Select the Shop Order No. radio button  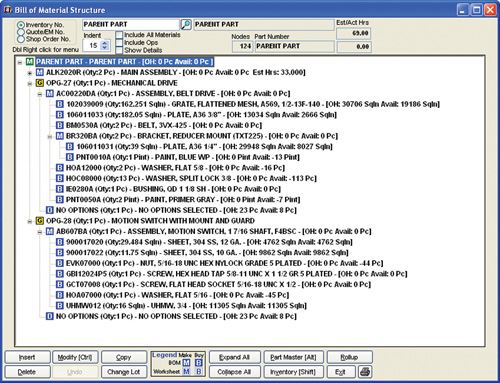pyautogui.click(x=21, y=39)
